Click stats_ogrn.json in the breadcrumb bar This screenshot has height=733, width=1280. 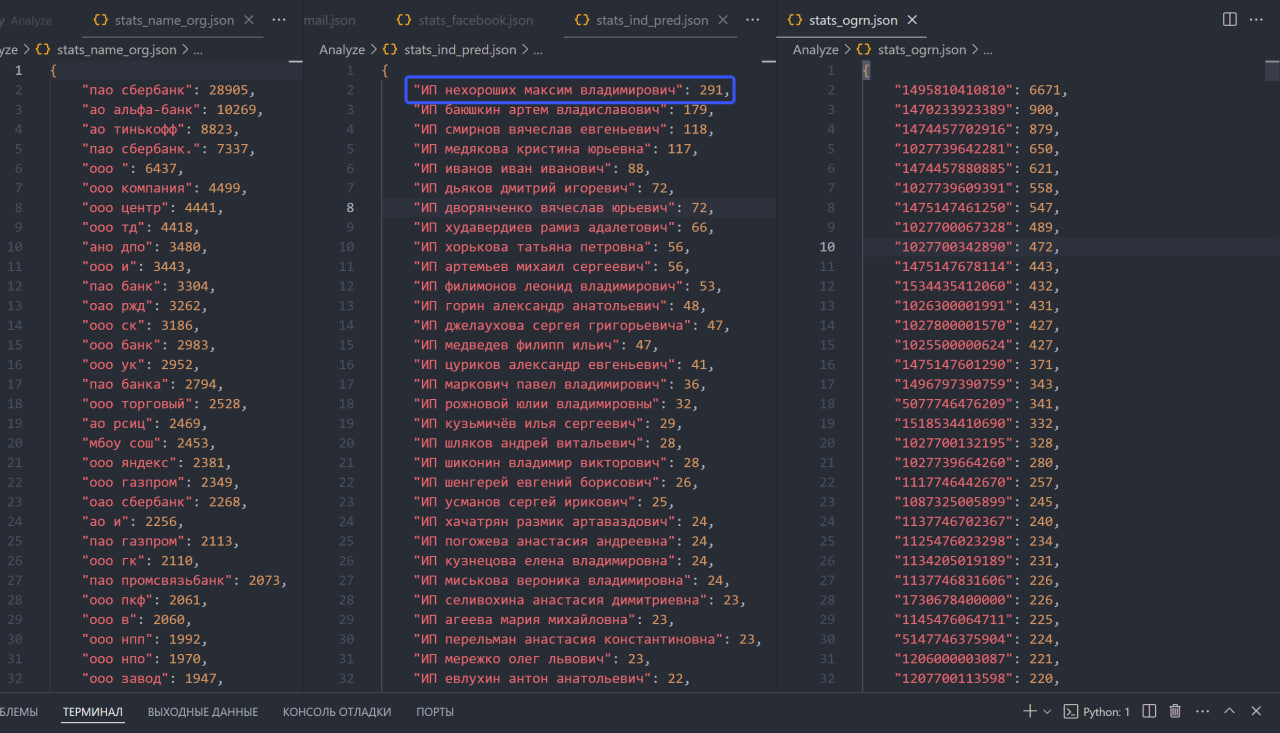coord(922,49)
